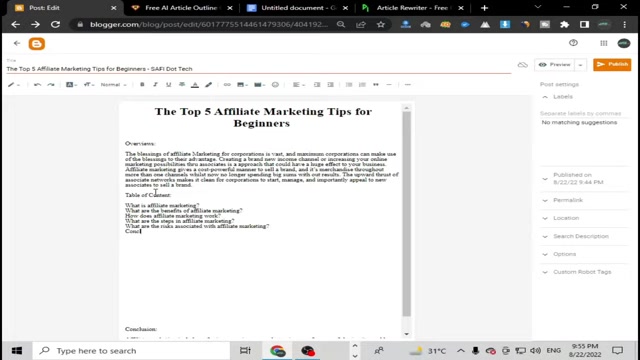Open the insert emoji icon
640x360 pixels.
click(x=275, y=84)
